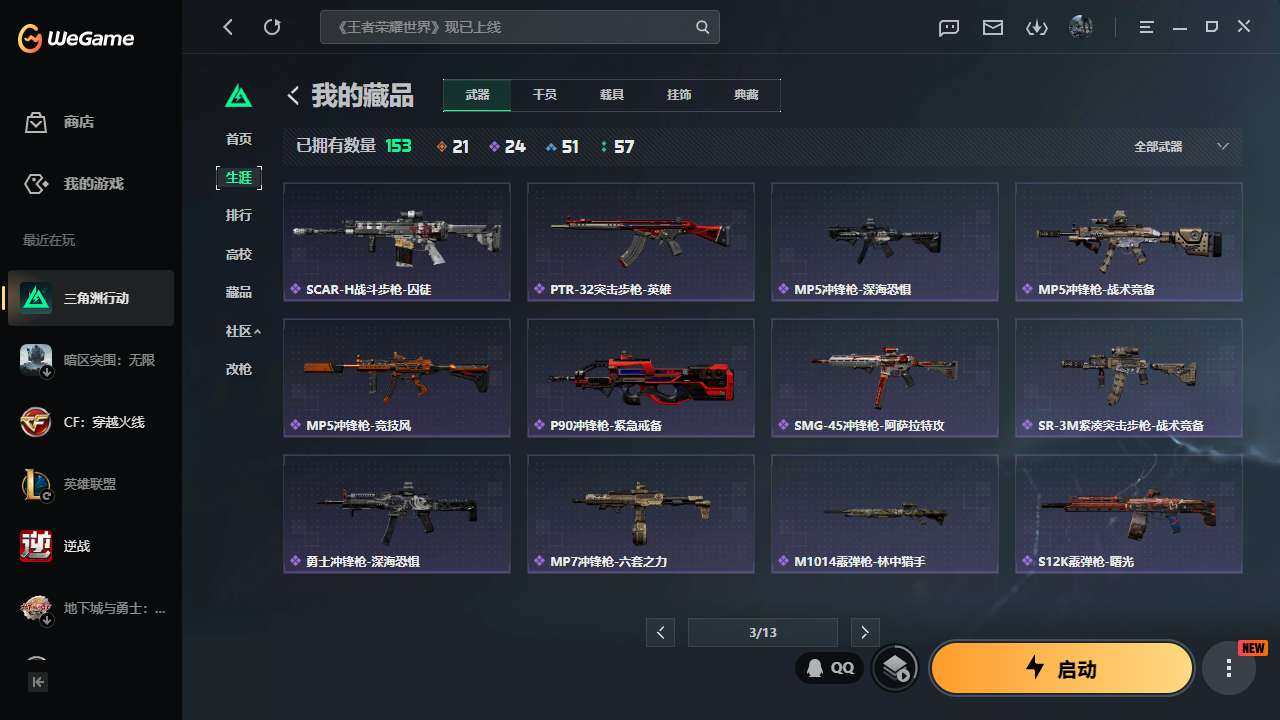The height and width of the screenshot is (720, 1280).
Task: Click the search input field
Action: [x=510, y=27]
